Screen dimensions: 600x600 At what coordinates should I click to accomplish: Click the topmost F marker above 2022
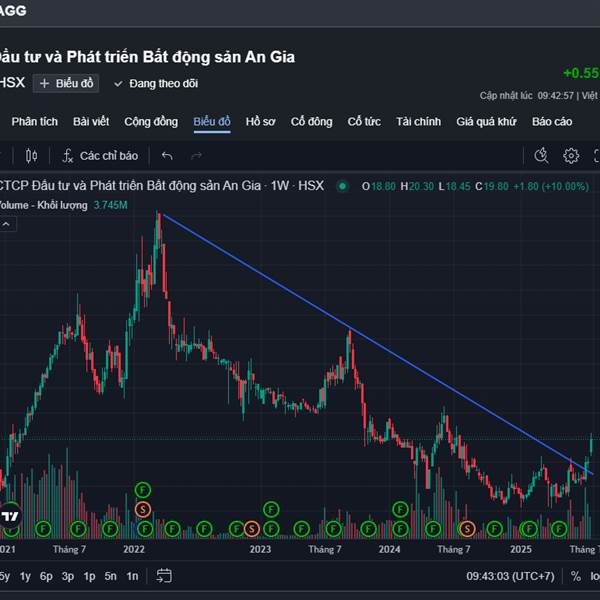pos(143,490)
